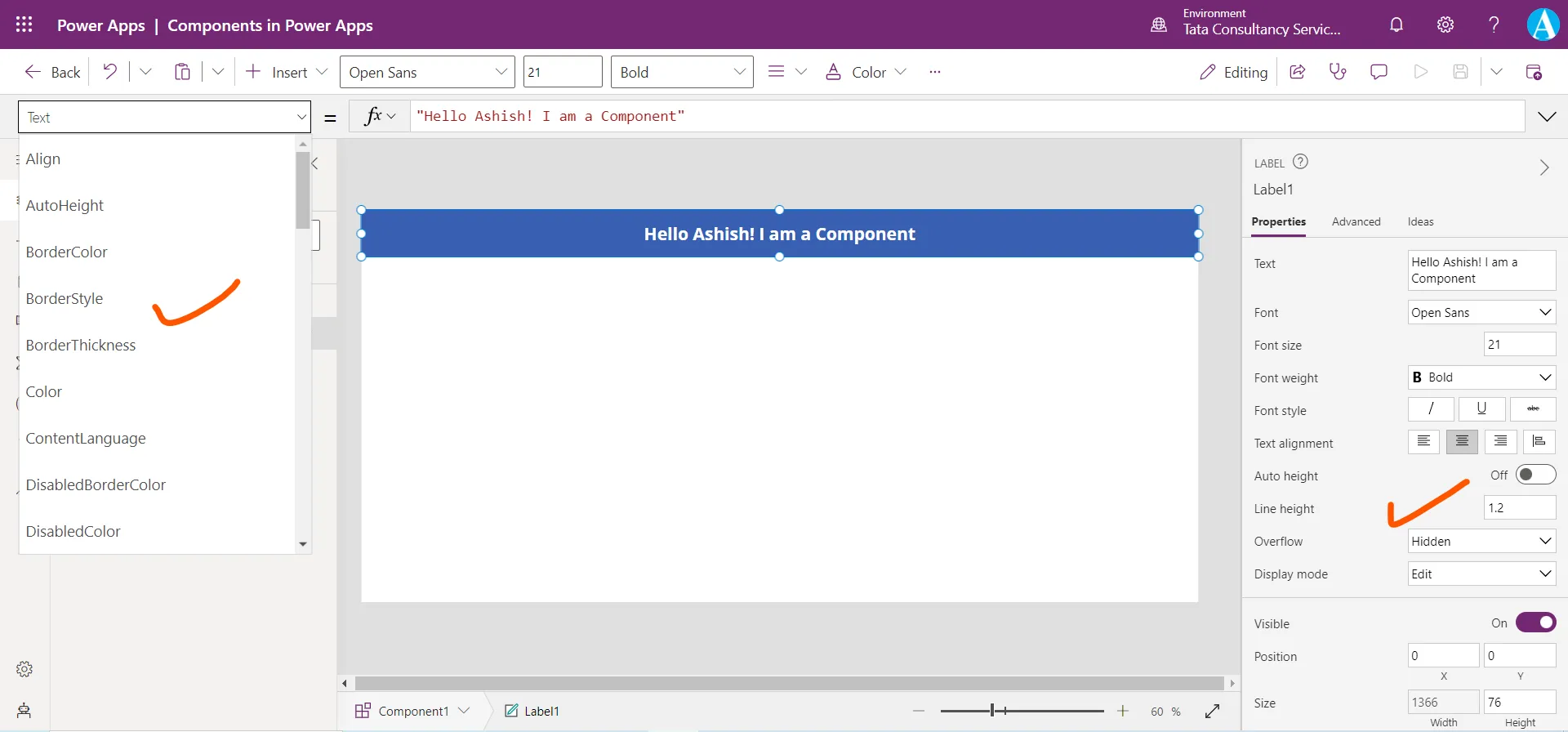This screenshot has height=732, width=1568.
Task: Apply strikethrough font style
Action: click(1533, 408)
